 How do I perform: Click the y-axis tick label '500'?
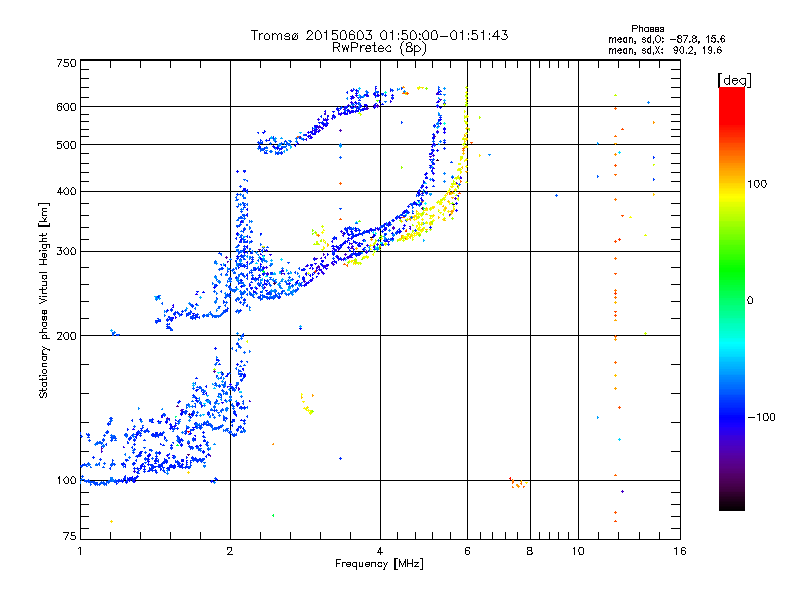click(66, 145)
